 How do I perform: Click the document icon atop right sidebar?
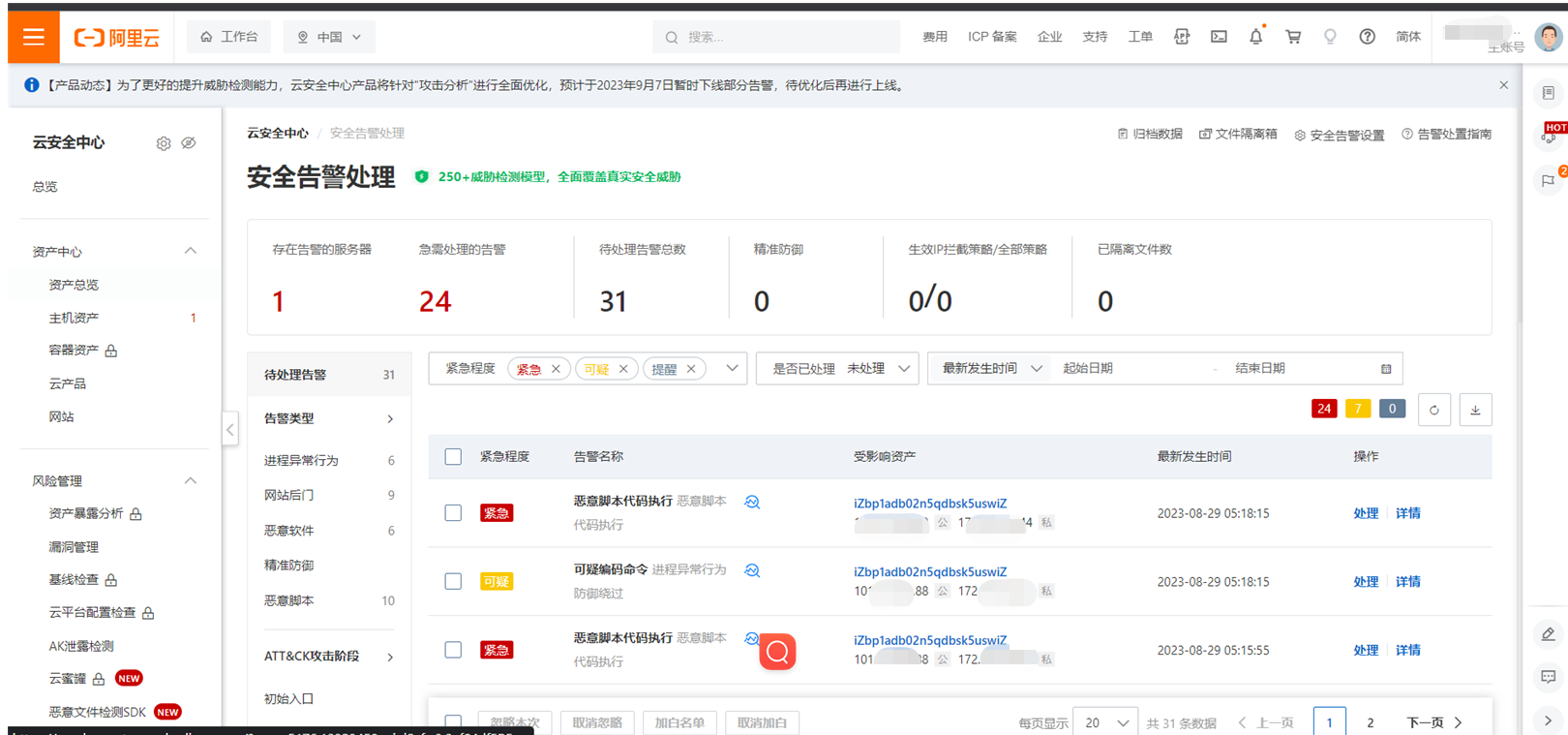coord(1549,93)
